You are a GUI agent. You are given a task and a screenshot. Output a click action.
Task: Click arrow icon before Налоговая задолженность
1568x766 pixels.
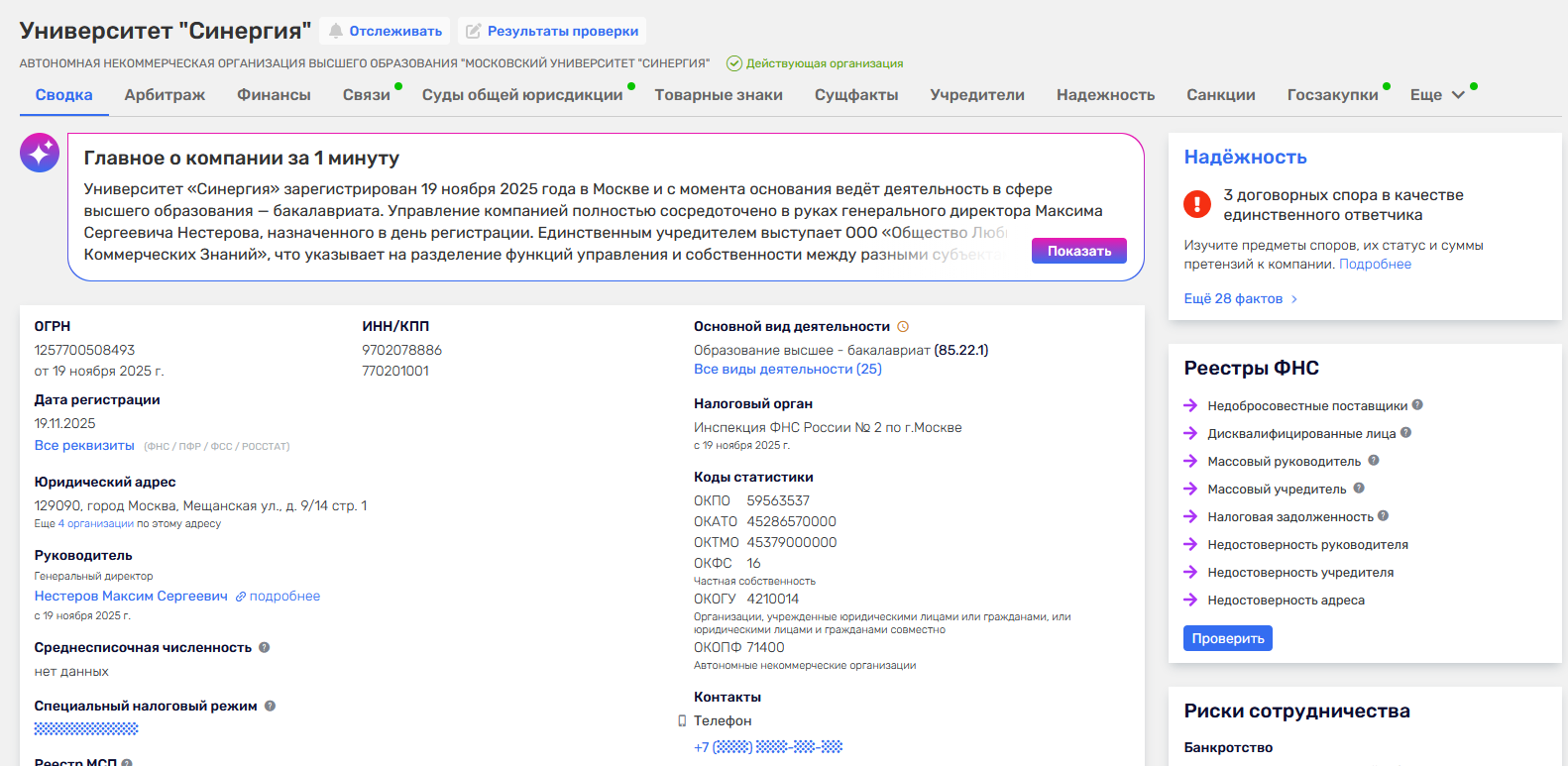1190,516
